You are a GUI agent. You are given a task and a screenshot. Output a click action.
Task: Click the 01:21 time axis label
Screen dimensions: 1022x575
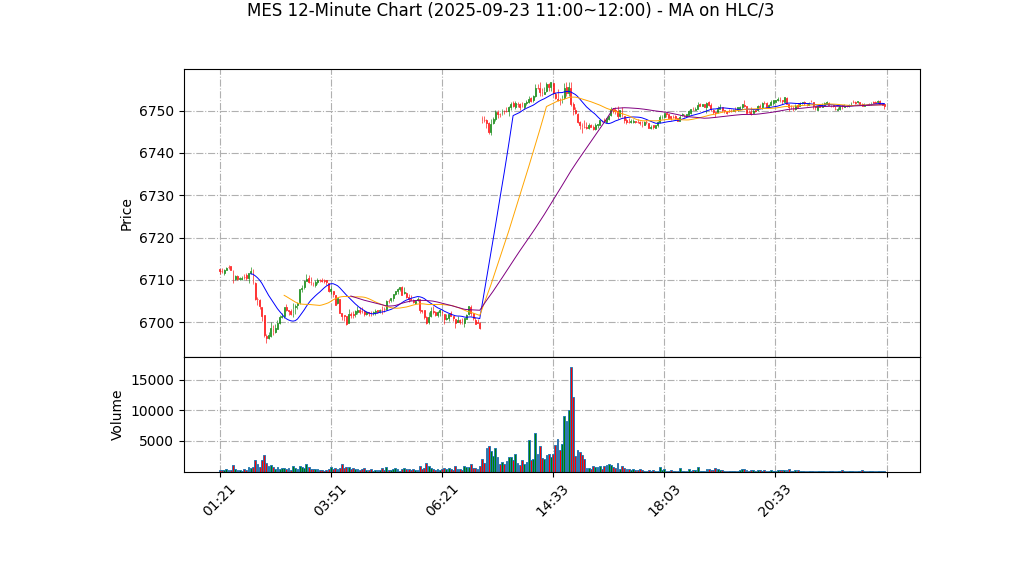[218, 500]
